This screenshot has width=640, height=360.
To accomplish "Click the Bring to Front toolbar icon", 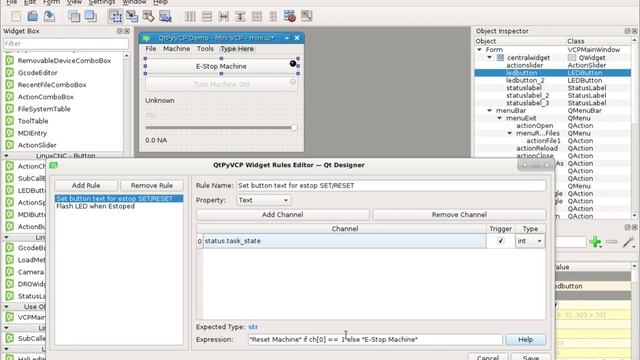I will point(90,16).
